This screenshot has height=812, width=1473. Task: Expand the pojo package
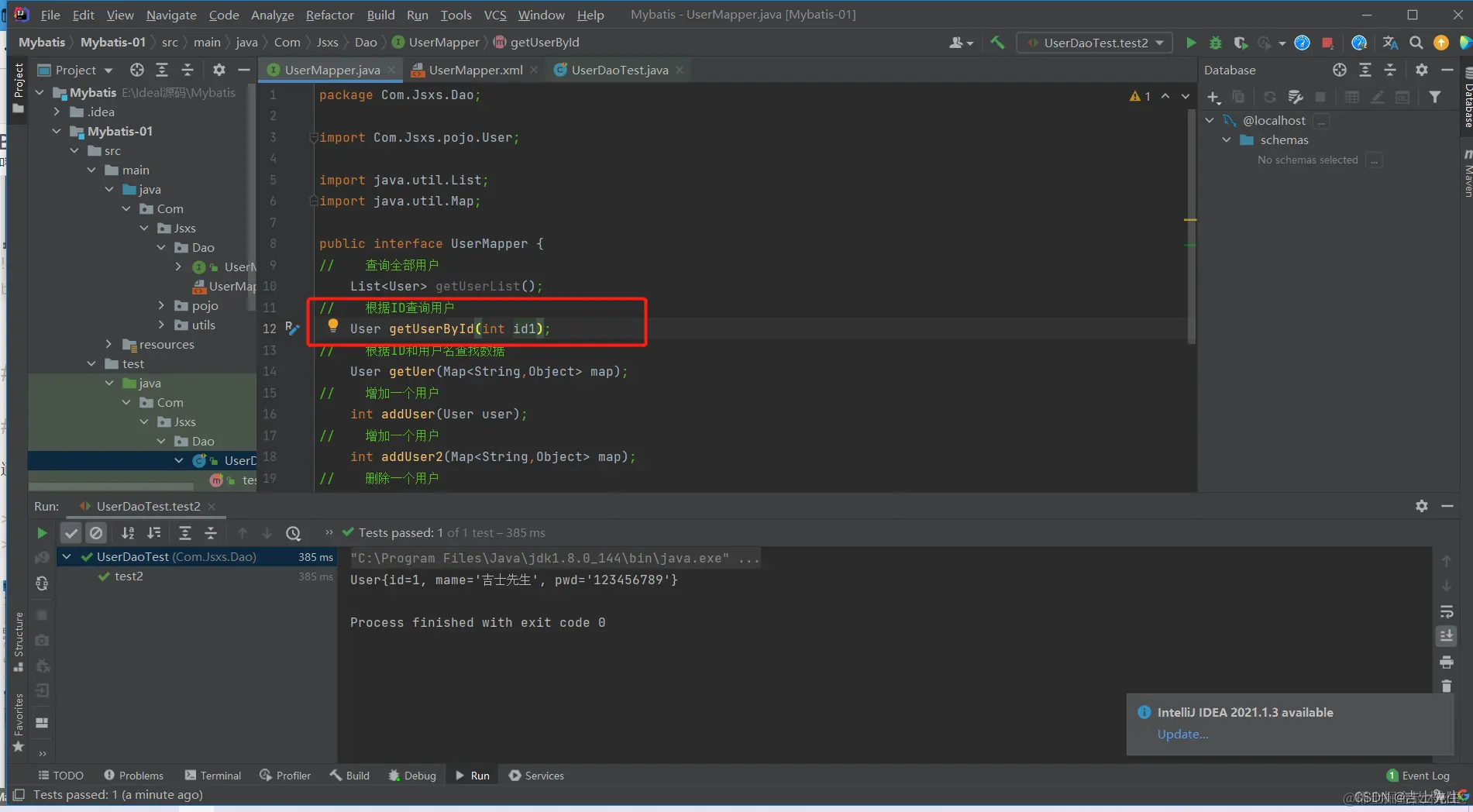click(161, 306)
